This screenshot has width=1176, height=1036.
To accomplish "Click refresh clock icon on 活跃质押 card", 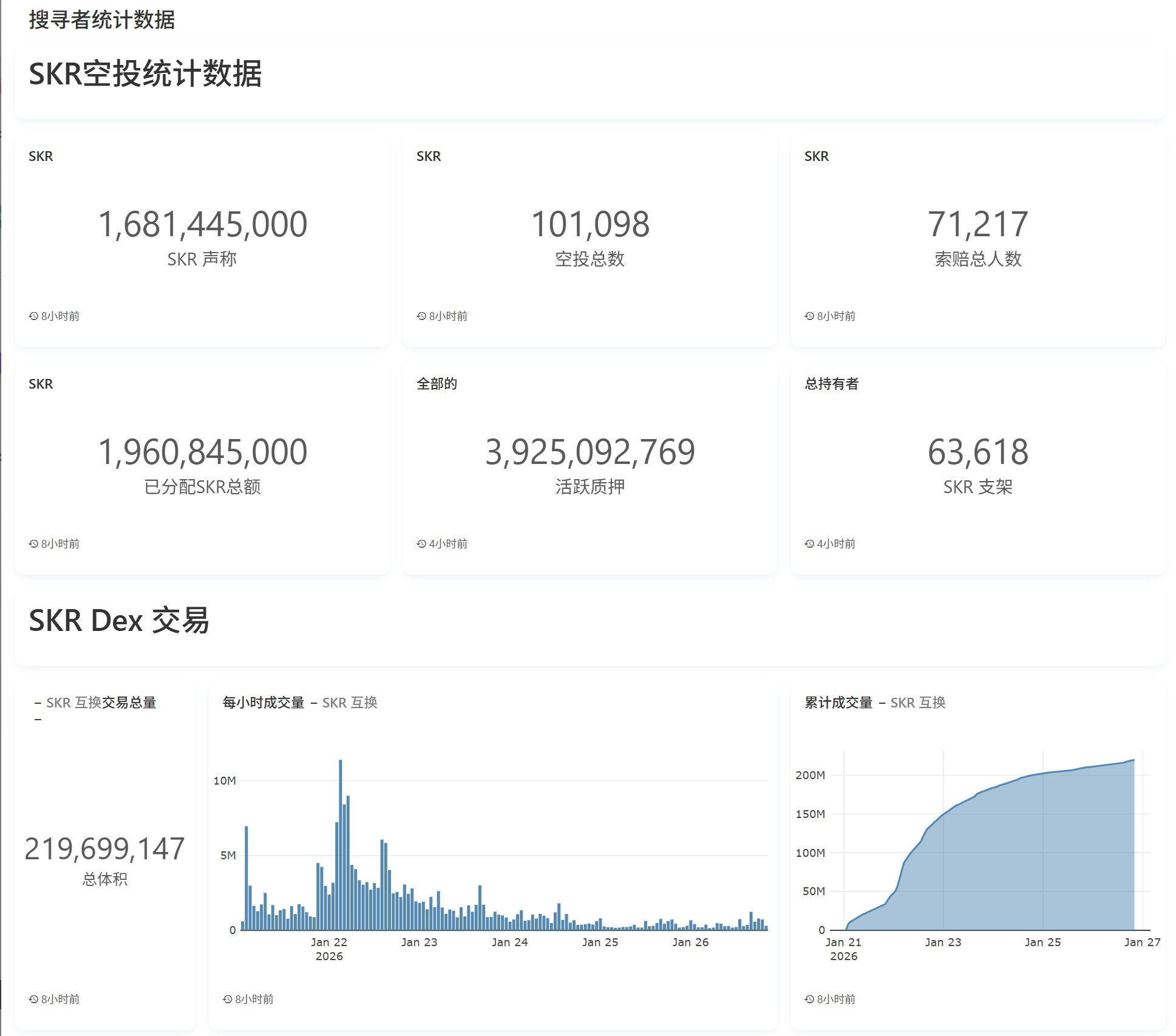I will pyautogui.click(x=421, y=544).
